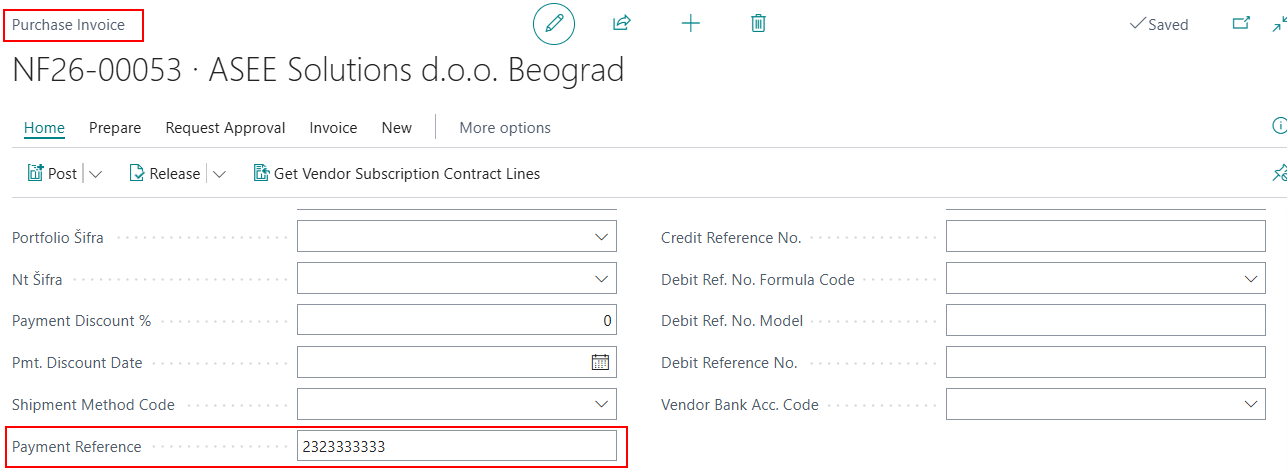Click the Debit Reference No. field
Viewport: 1287px width, 474px height.
click(1106, 362)
